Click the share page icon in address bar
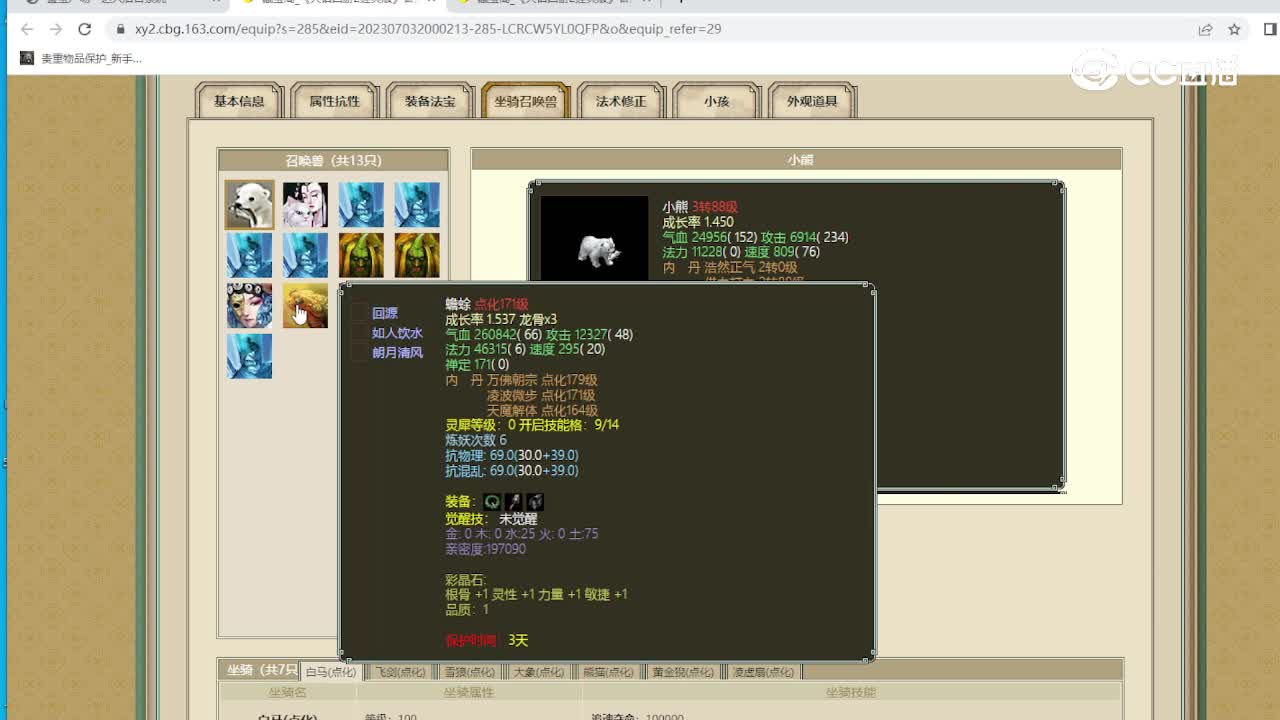The width and height of the screenshot is (1280, 720). [1206, 29]
